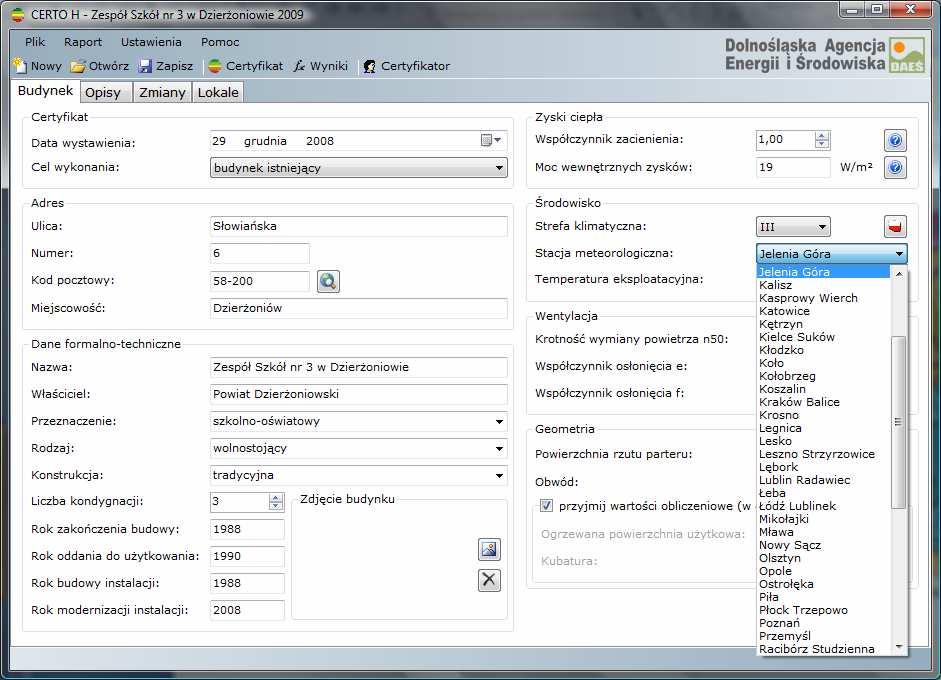Select Legnica in the station list
Image resolution: width=941 pixels, height=680 pixels.
(x=824, y=428)
